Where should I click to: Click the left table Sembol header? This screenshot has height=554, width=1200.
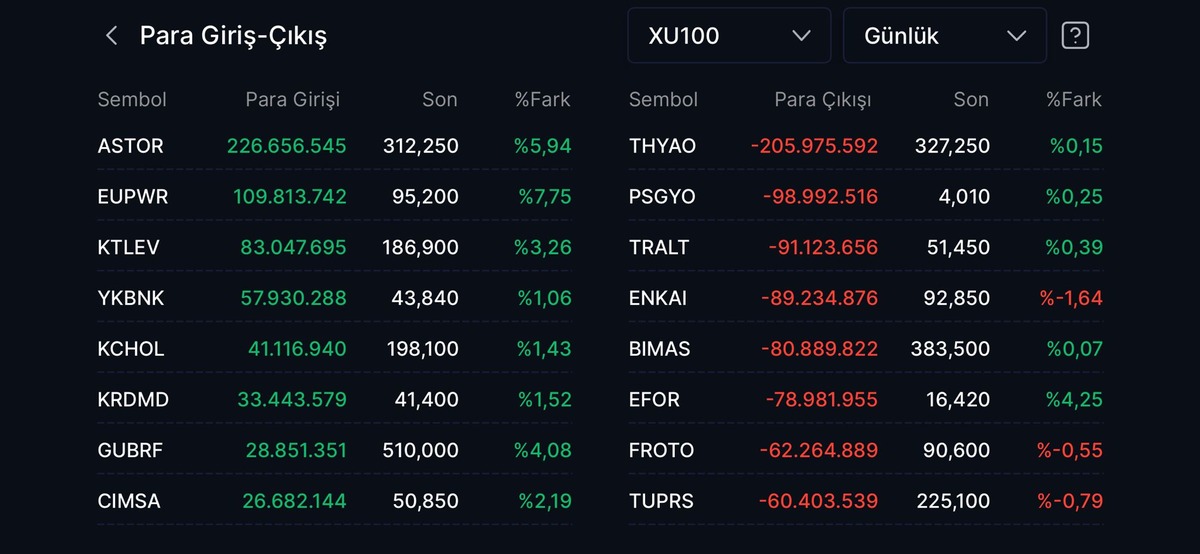click(x=132, y=100)
